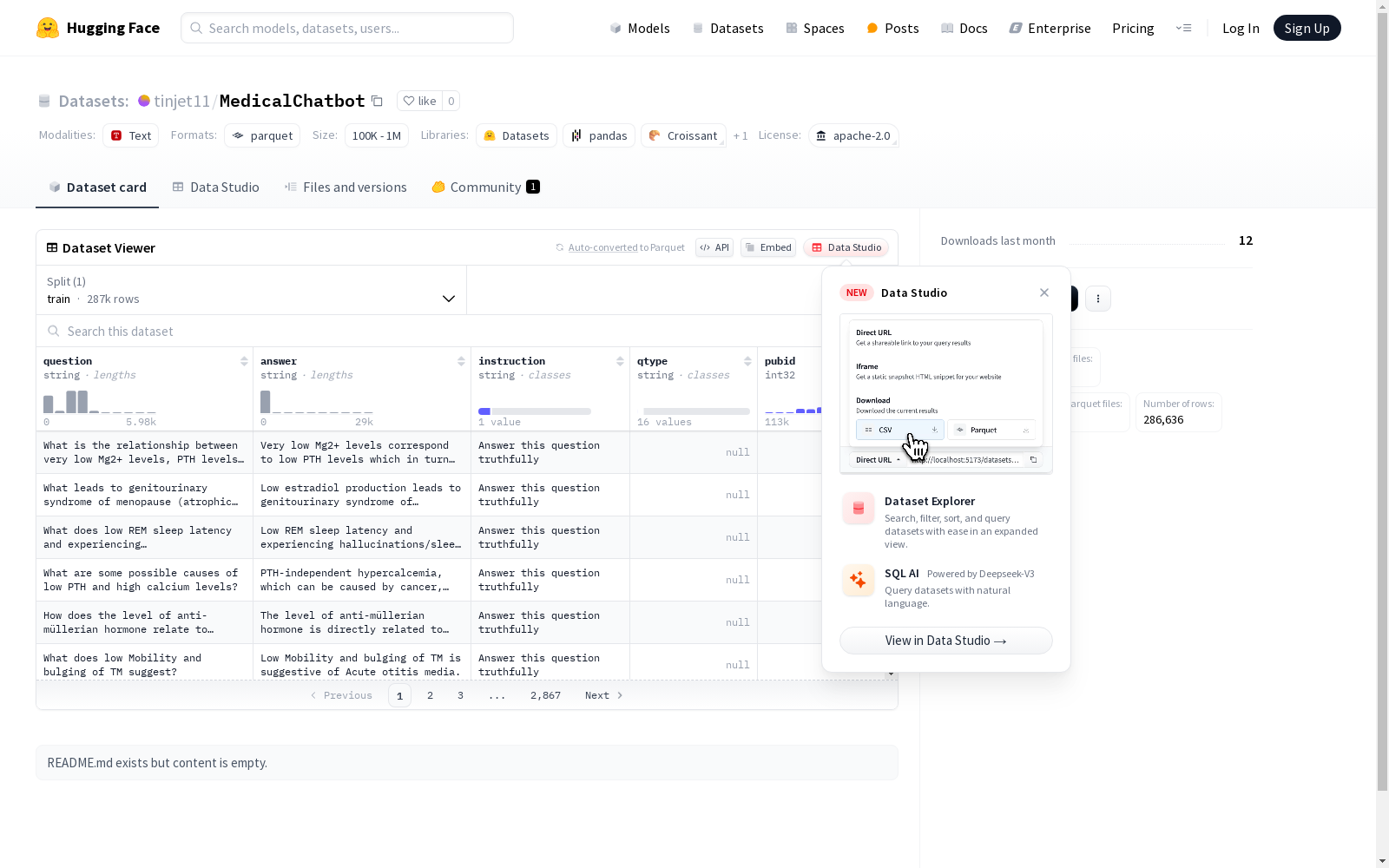Open Posts in navigation
This screenshot has height=868, width=1389.
click(892, 28)
